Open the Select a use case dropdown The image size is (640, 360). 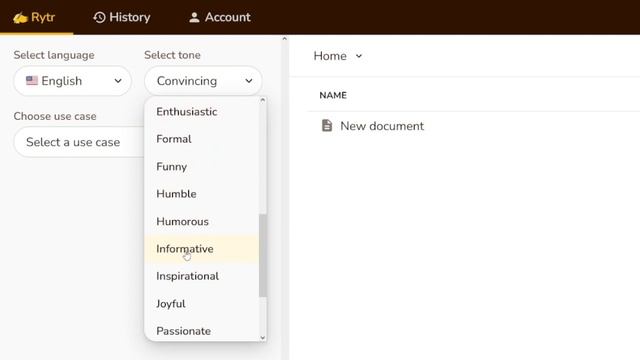tap(79, 142)
